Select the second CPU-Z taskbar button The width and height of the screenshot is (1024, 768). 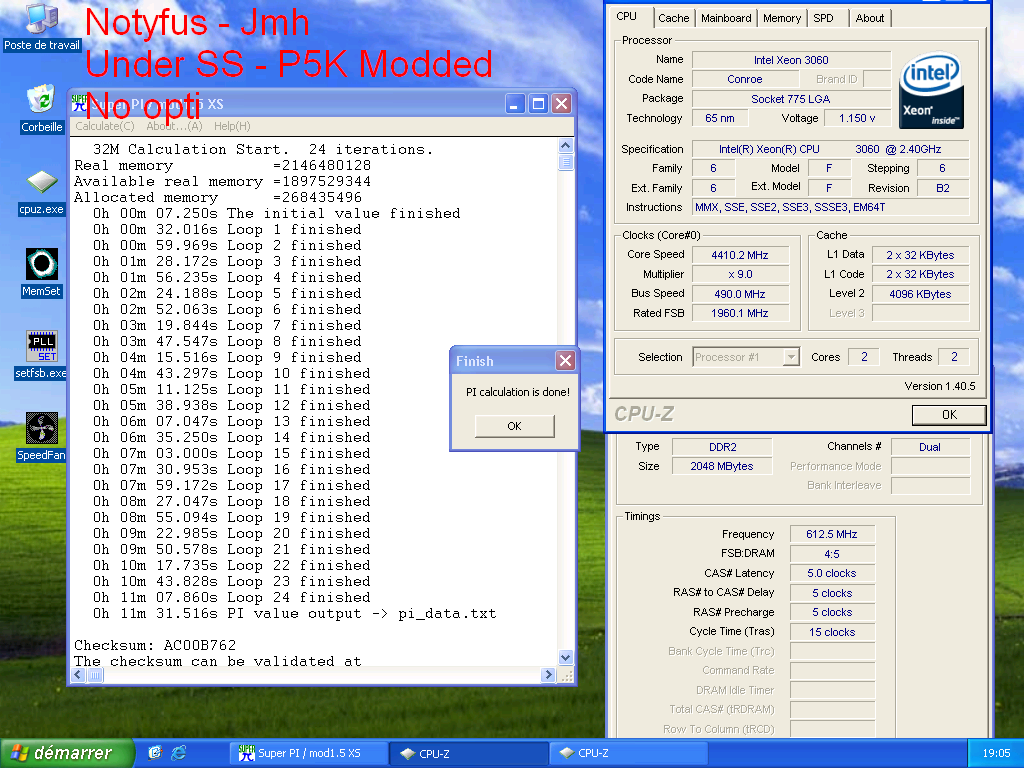click(x=628, y=753)
